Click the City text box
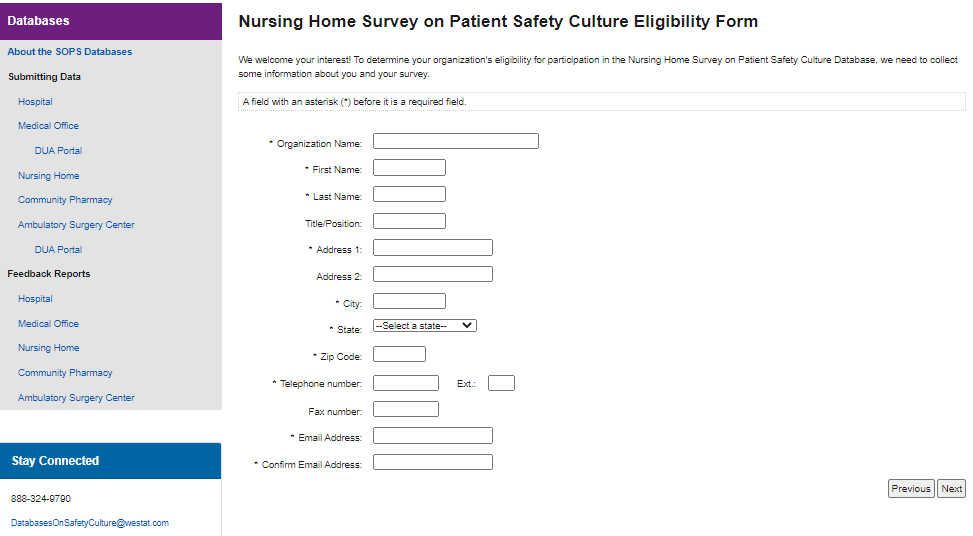The width and height of the screenshot is (973, 536). 409,301
